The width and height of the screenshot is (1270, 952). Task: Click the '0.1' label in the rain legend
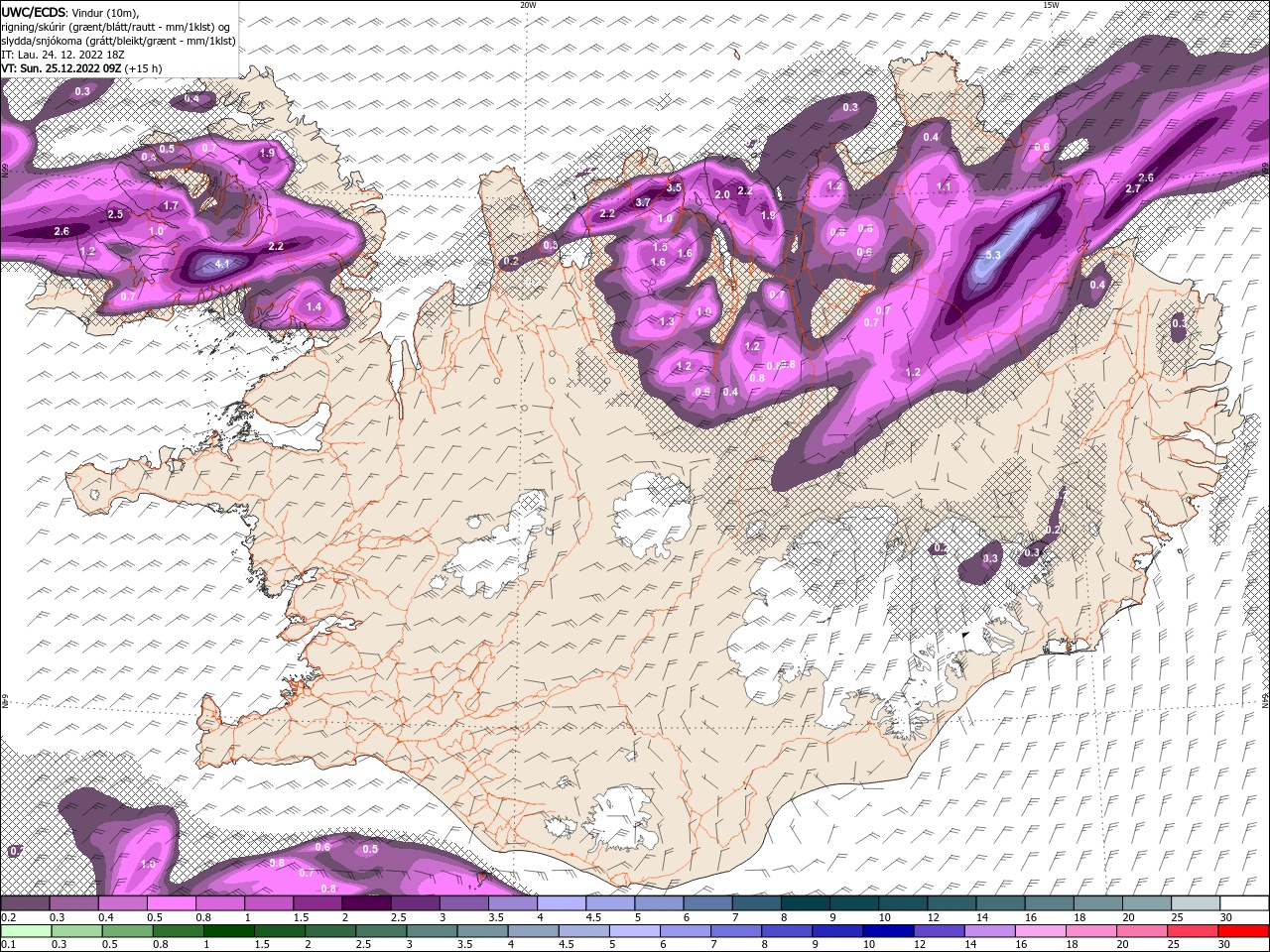[x=9, y=945]
